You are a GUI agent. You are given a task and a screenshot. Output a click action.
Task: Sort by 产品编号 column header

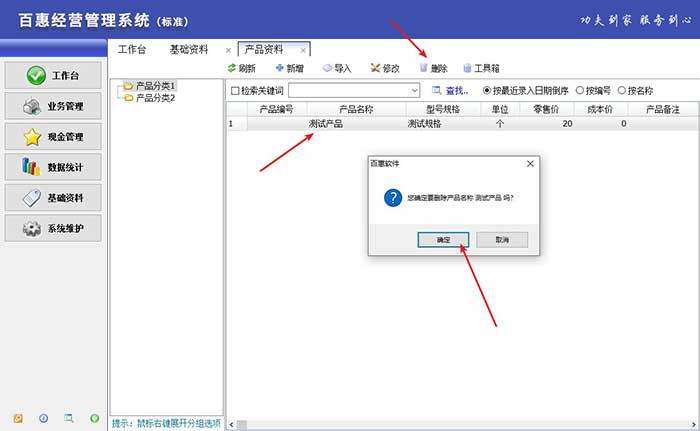coord(277,109)
